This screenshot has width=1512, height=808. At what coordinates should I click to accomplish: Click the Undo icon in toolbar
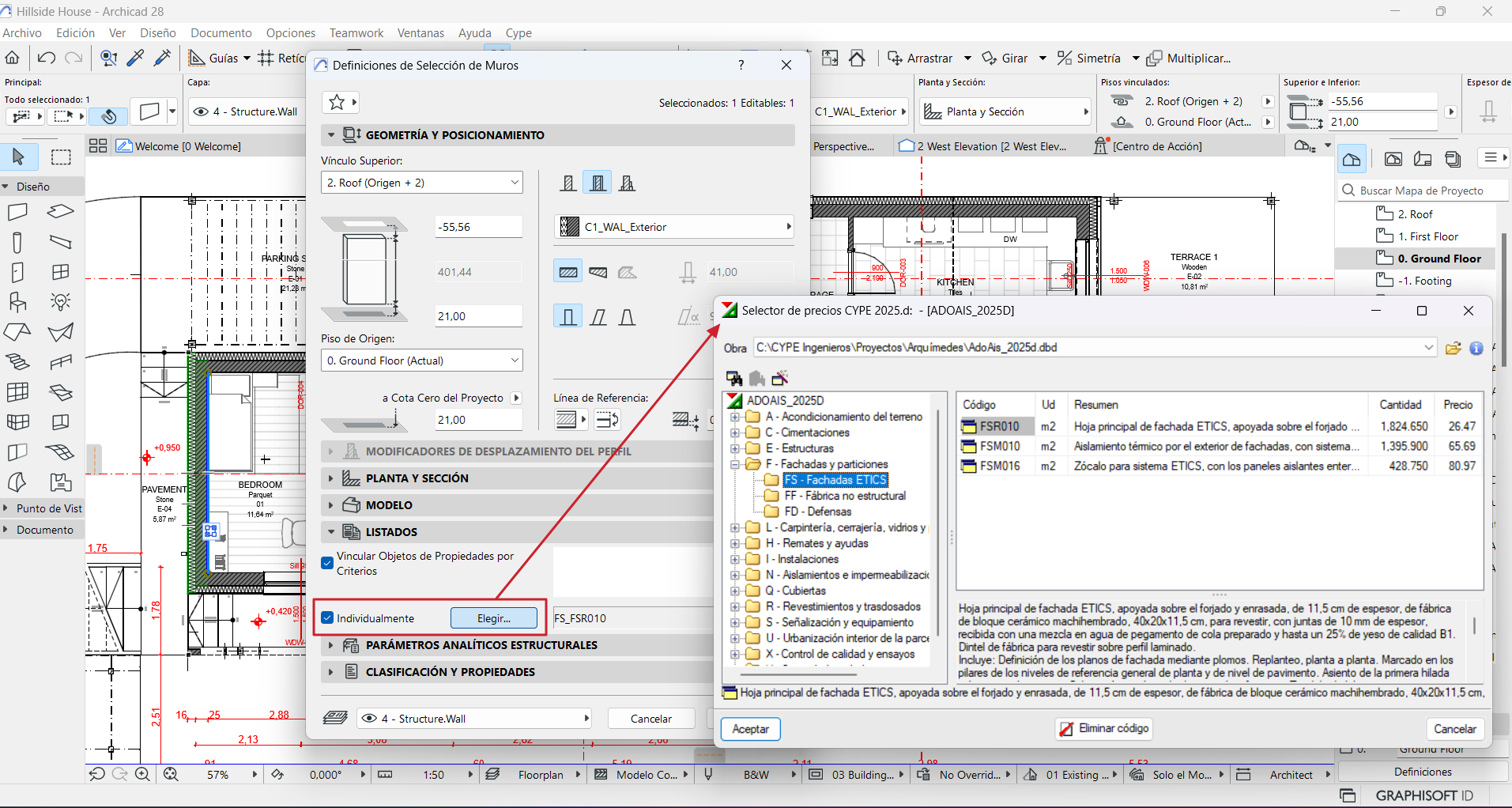point(46,58)
